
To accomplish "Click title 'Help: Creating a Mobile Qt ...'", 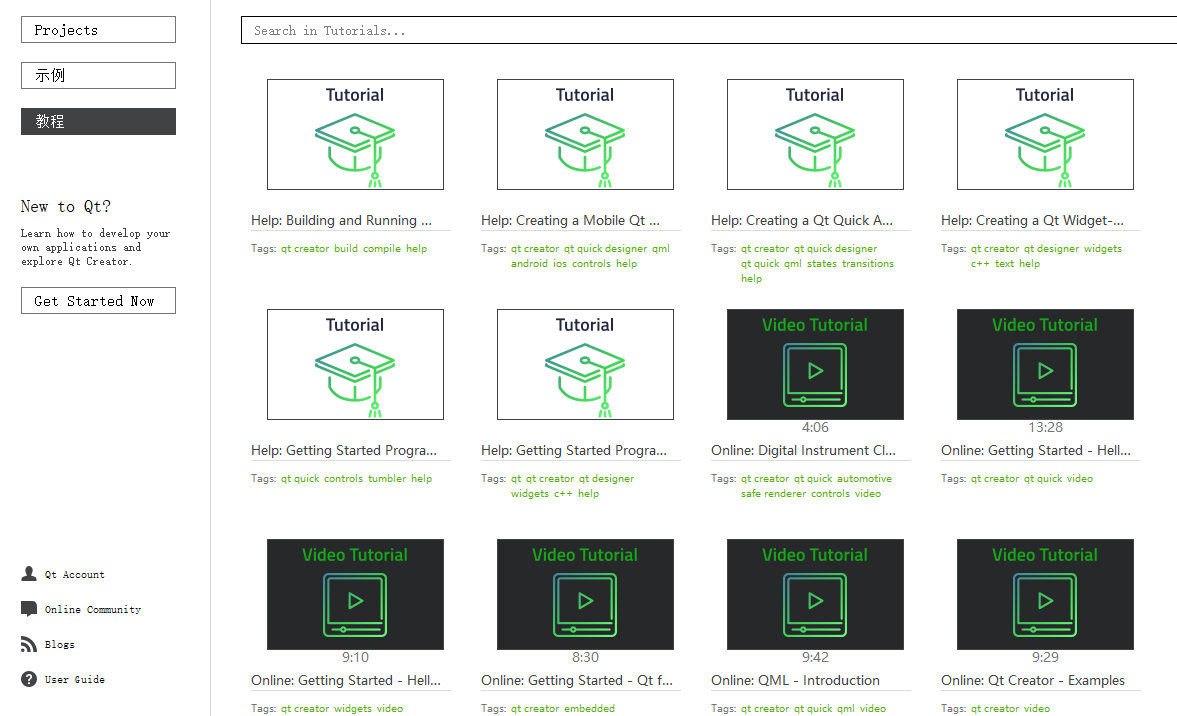I will click(x=570, y=221).
